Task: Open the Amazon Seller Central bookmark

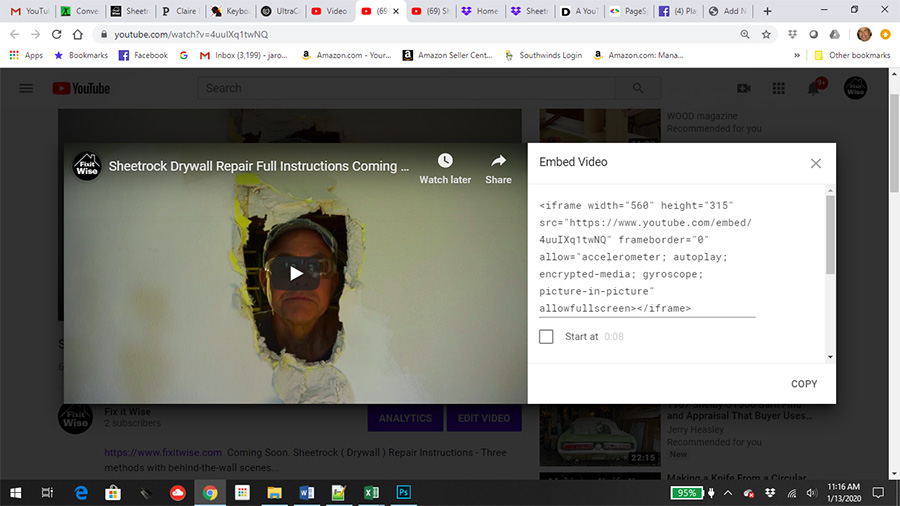Action: tap(448, 55)
